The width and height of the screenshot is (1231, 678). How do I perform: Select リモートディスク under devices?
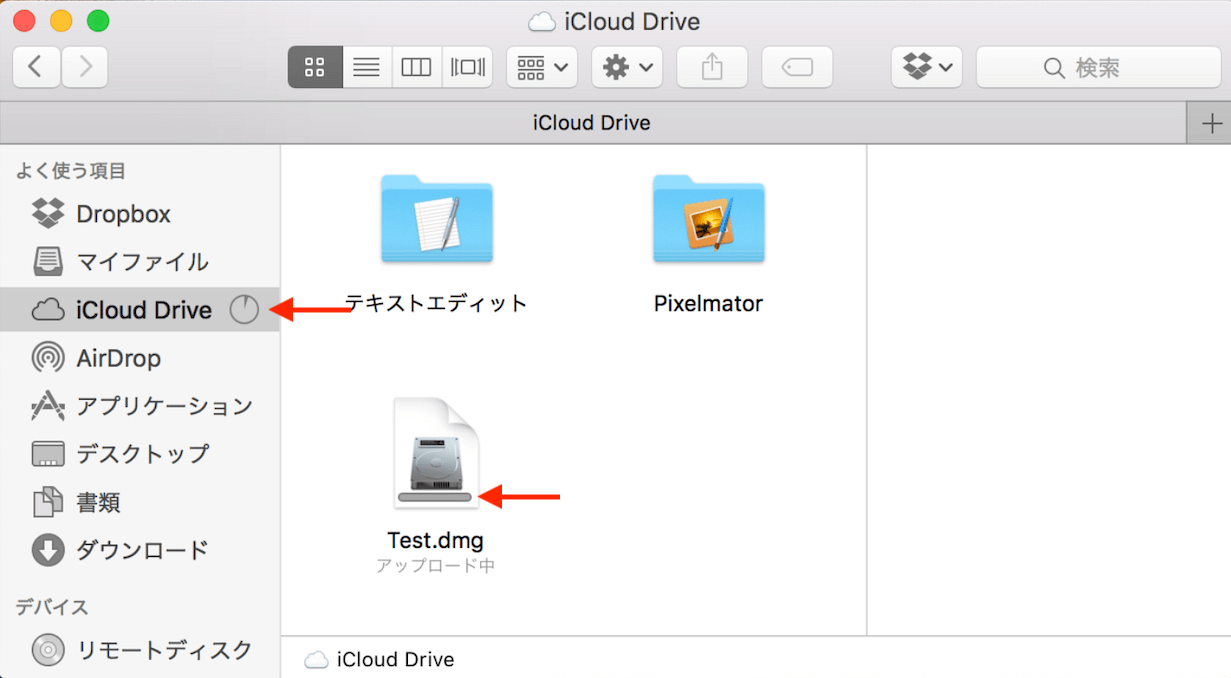pyautogui.click(x=140, y=650)
